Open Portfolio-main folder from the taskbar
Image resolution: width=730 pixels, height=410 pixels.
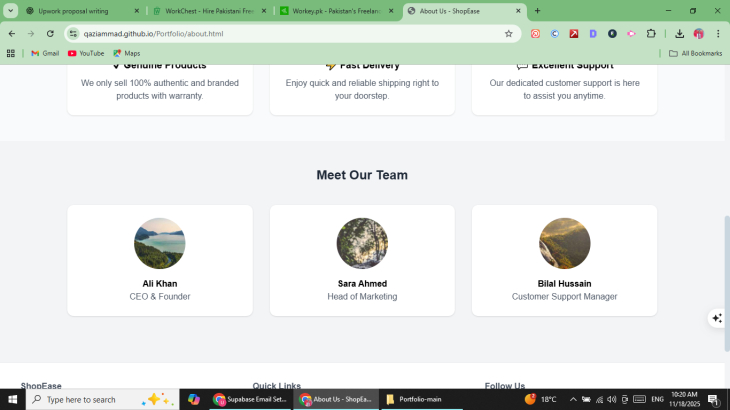(414, 399)
